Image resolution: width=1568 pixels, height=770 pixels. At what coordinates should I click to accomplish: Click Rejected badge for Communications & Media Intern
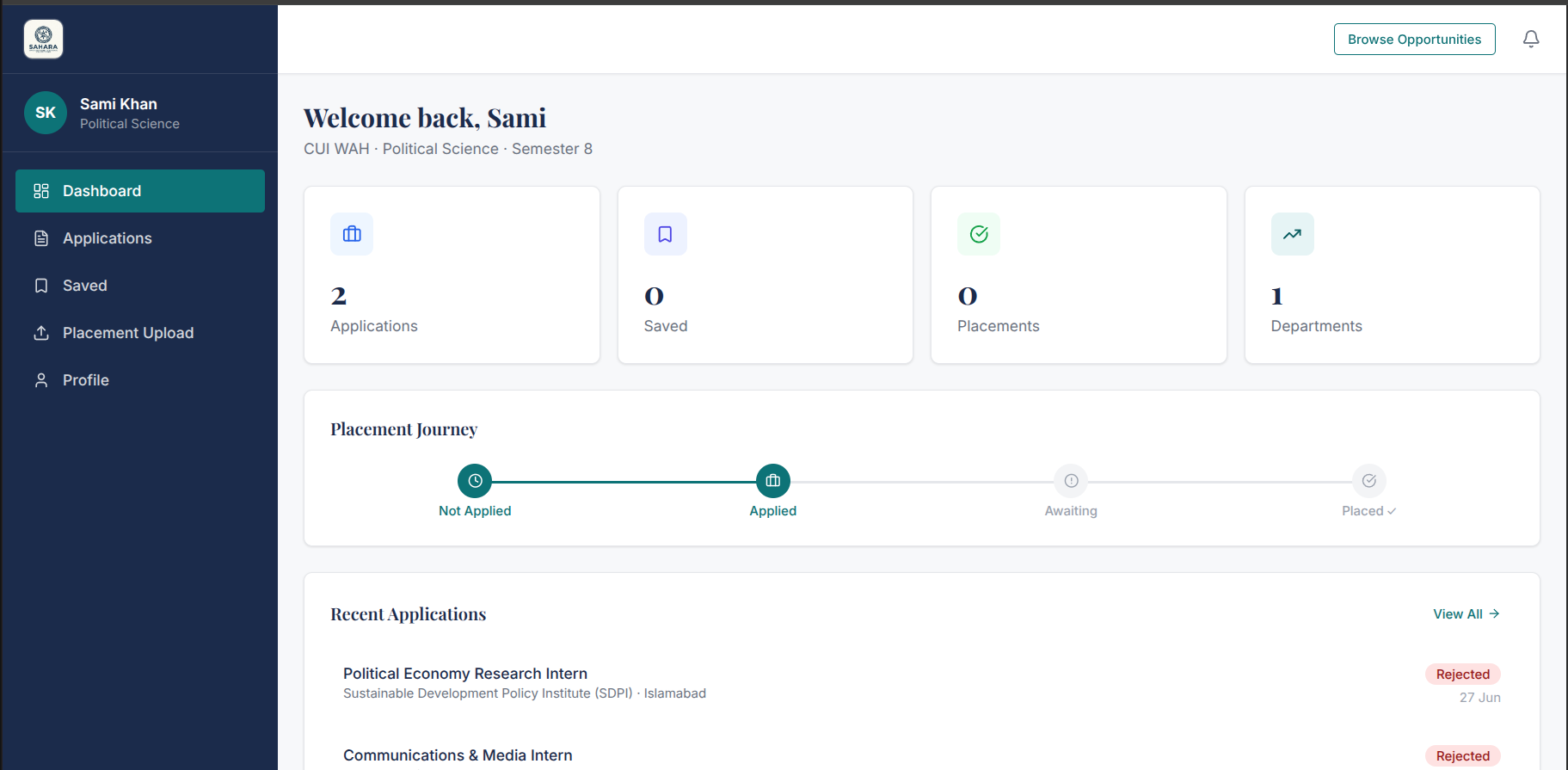[1463, 756]
